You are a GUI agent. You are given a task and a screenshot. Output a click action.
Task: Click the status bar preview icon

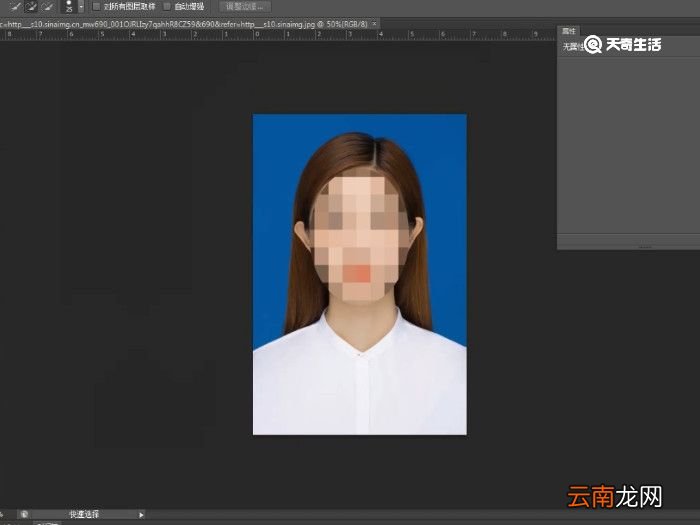[x=24, y=514]
